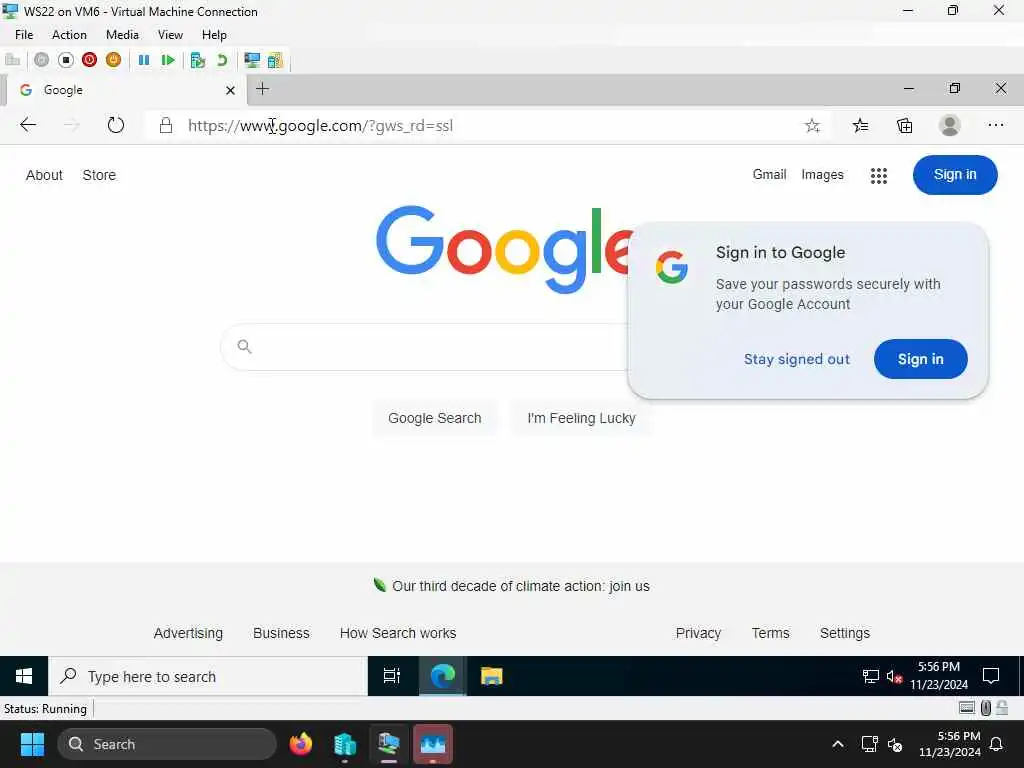
Task: Open the Favorites list icon
Action: tap(860, 125)
